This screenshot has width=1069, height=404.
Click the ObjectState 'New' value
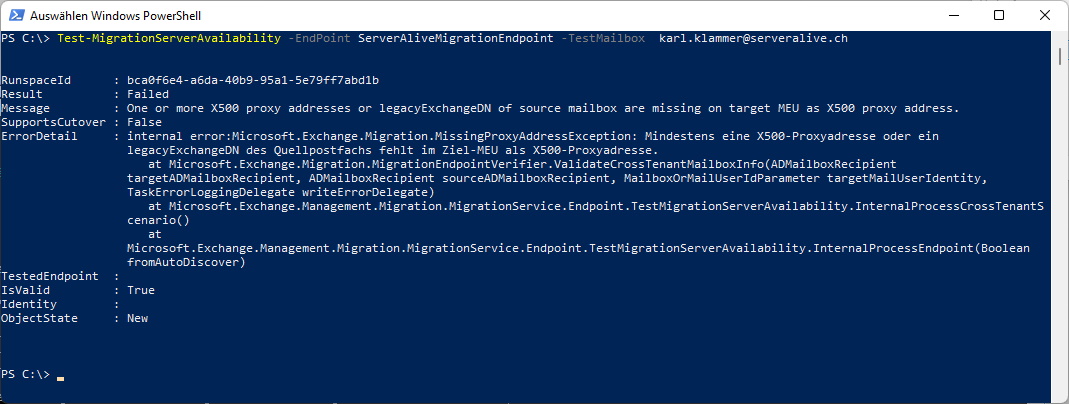[x=137, y=318]
